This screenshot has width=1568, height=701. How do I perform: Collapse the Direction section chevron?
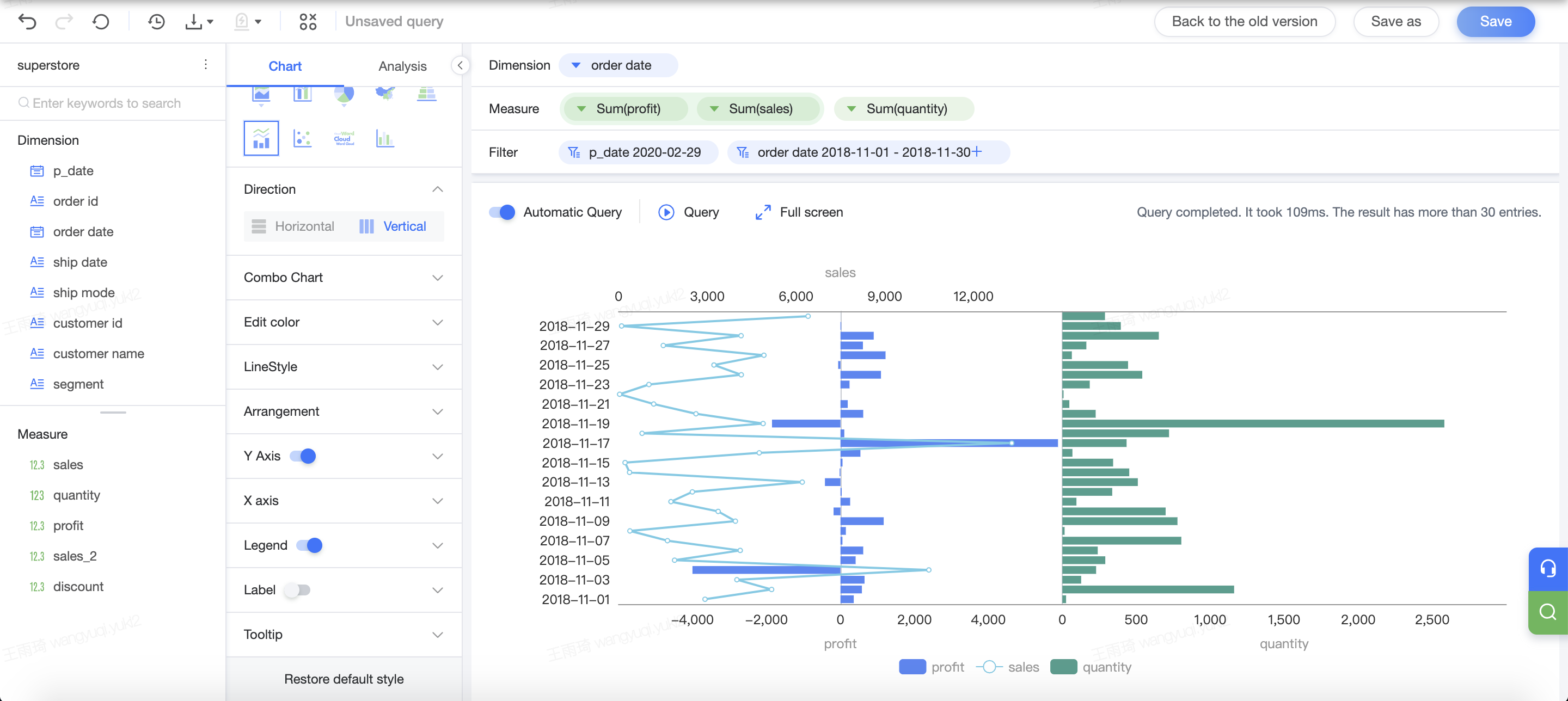pyautogui.click(x=437, y=189)
